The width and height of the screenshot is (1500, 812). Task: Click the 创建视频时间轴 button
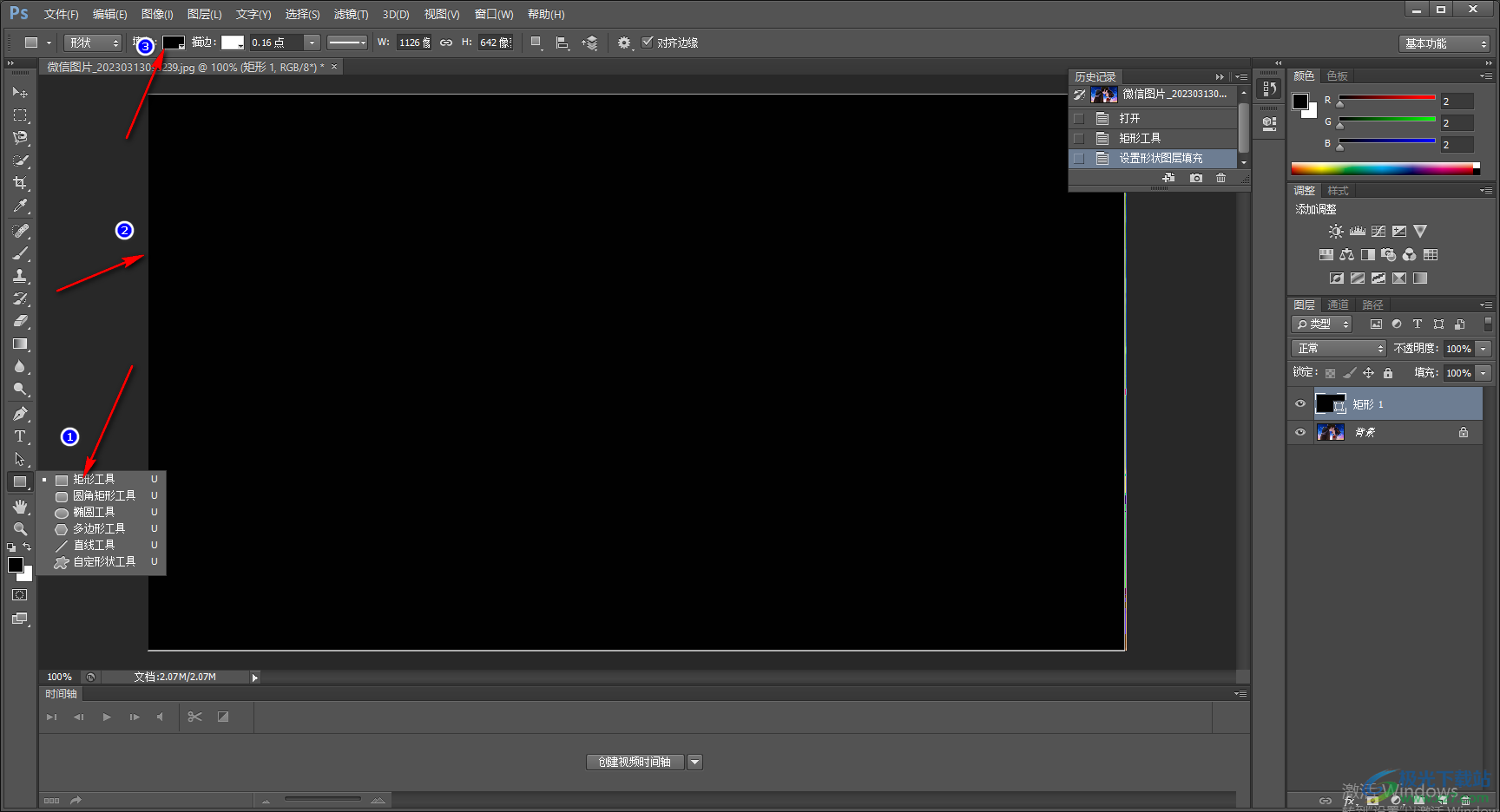(635, 762)
